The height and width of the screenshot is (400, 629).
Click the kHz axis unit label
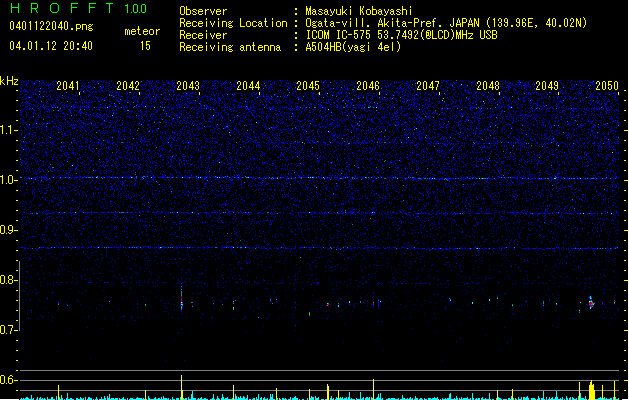[9, 81]
